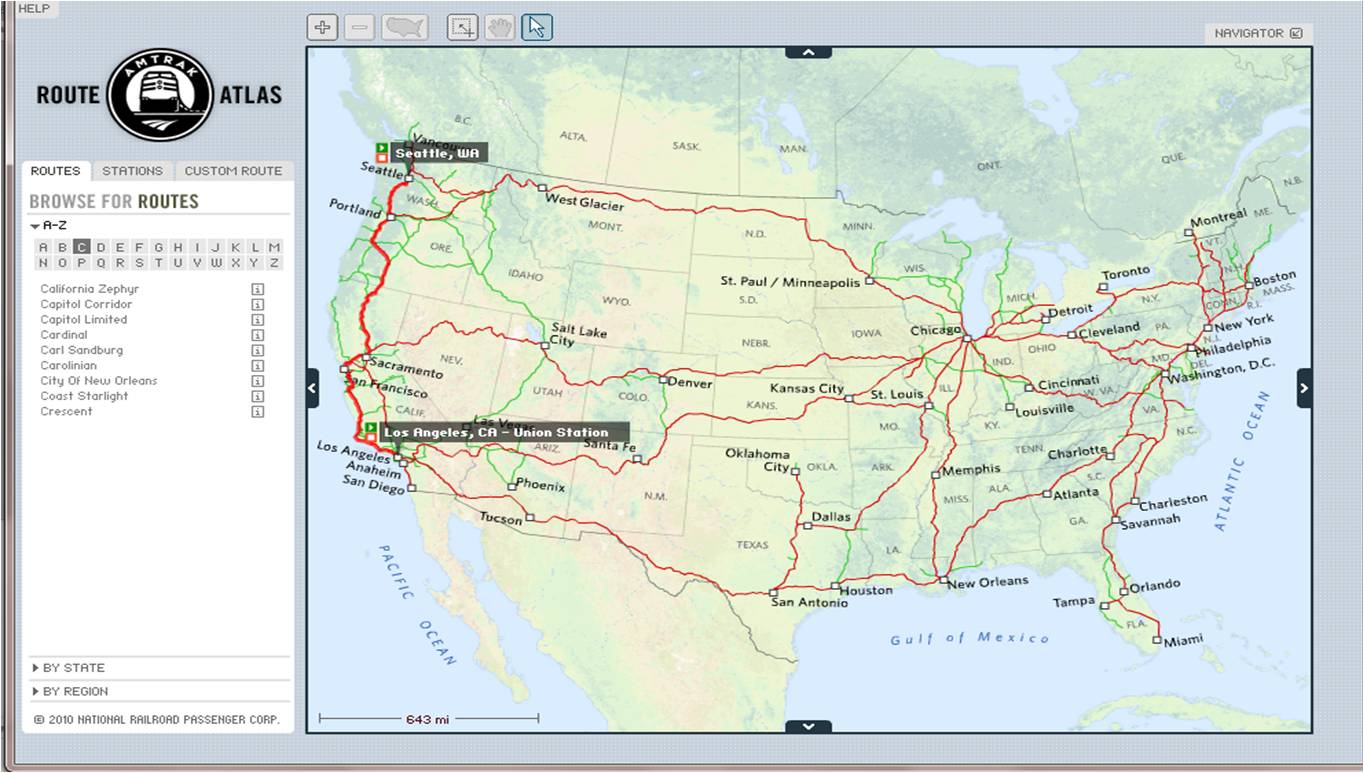Image resolution: width=1364 pixels, height=773 pixels.
Task: Activate the pan hand tool
Action: (x=499, y=28)
